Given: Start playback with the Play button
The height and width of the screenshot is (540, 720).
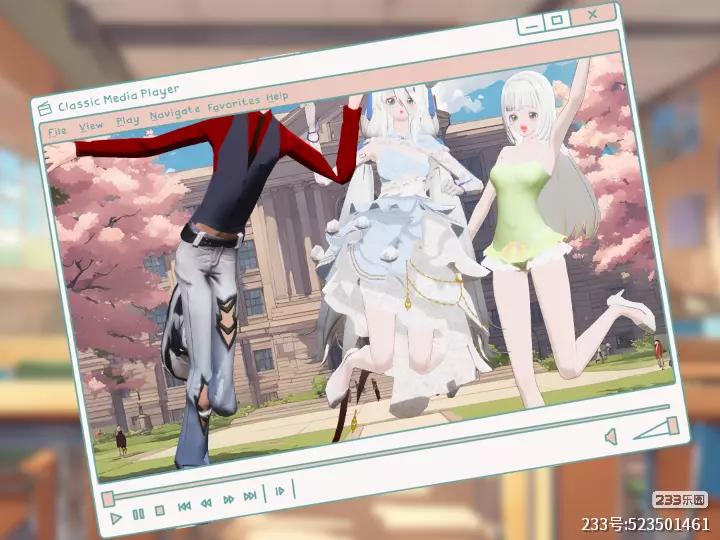Looking at the screenshot, I should pyautogui.click(x=116, y=518).
